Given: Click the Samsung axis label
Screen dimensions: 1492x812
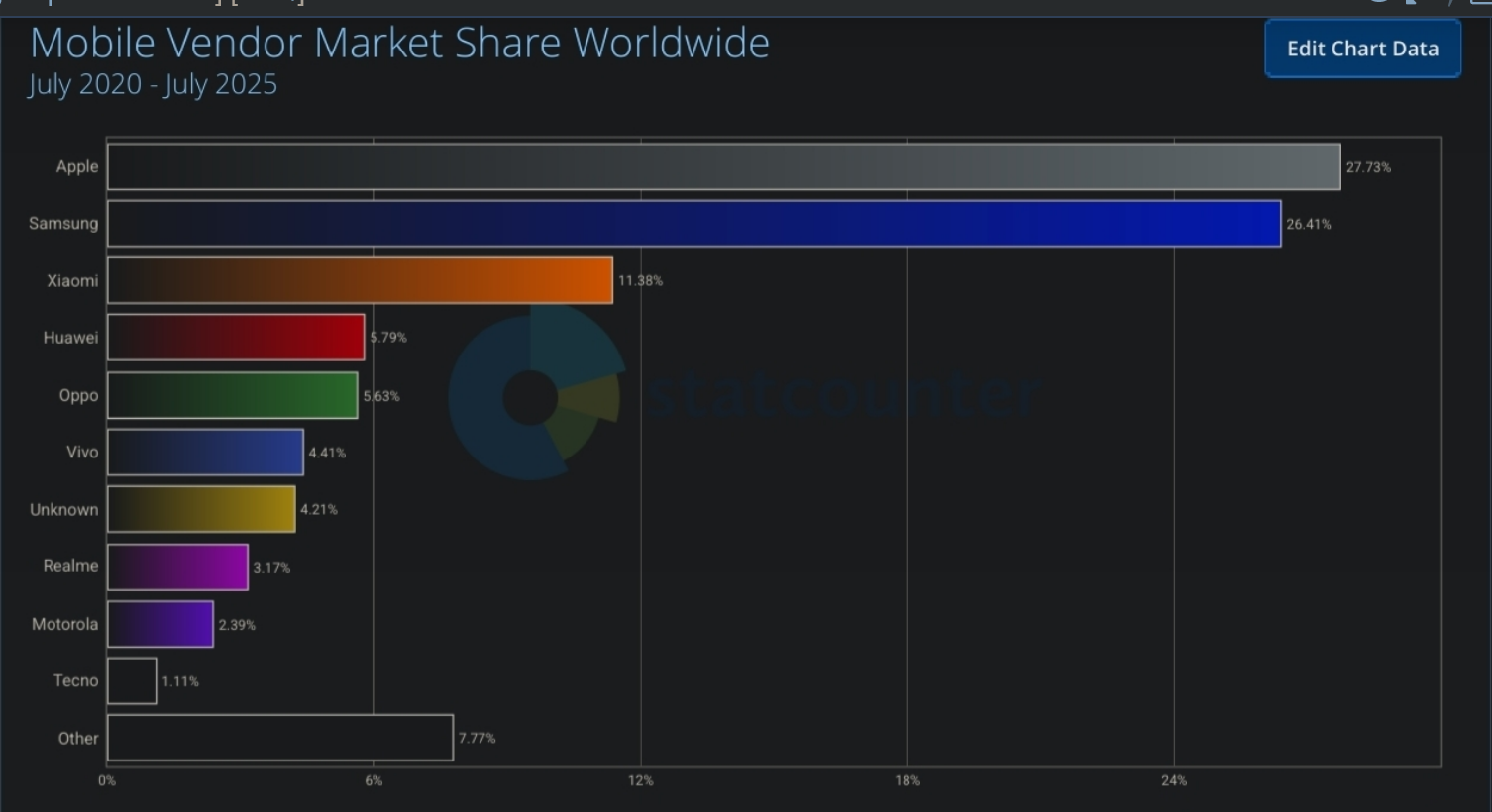Looking at the screenshot, I should pos(63,223).
